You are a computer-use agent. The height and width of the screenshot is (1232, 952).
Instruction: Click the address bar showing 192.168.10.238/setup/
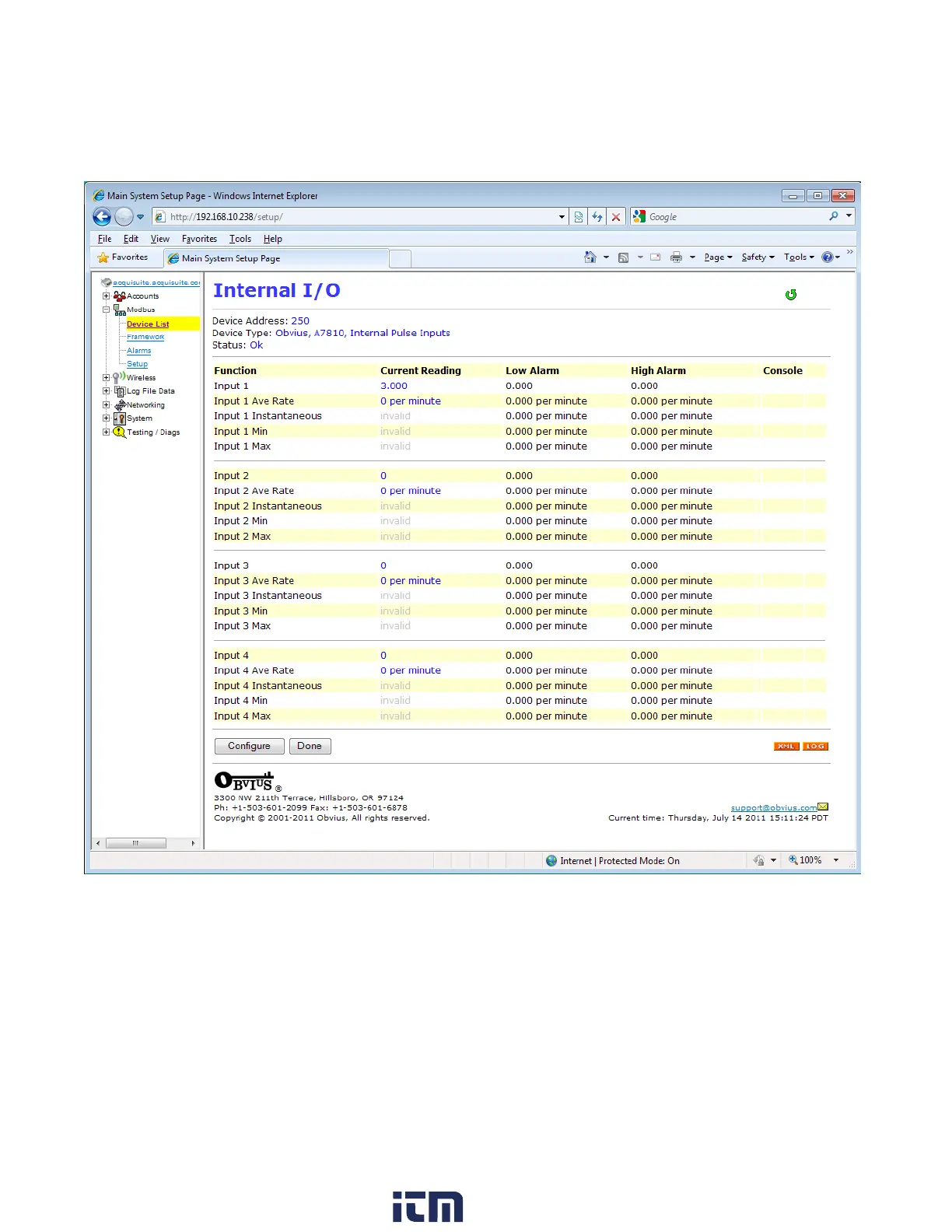(356, 217)
